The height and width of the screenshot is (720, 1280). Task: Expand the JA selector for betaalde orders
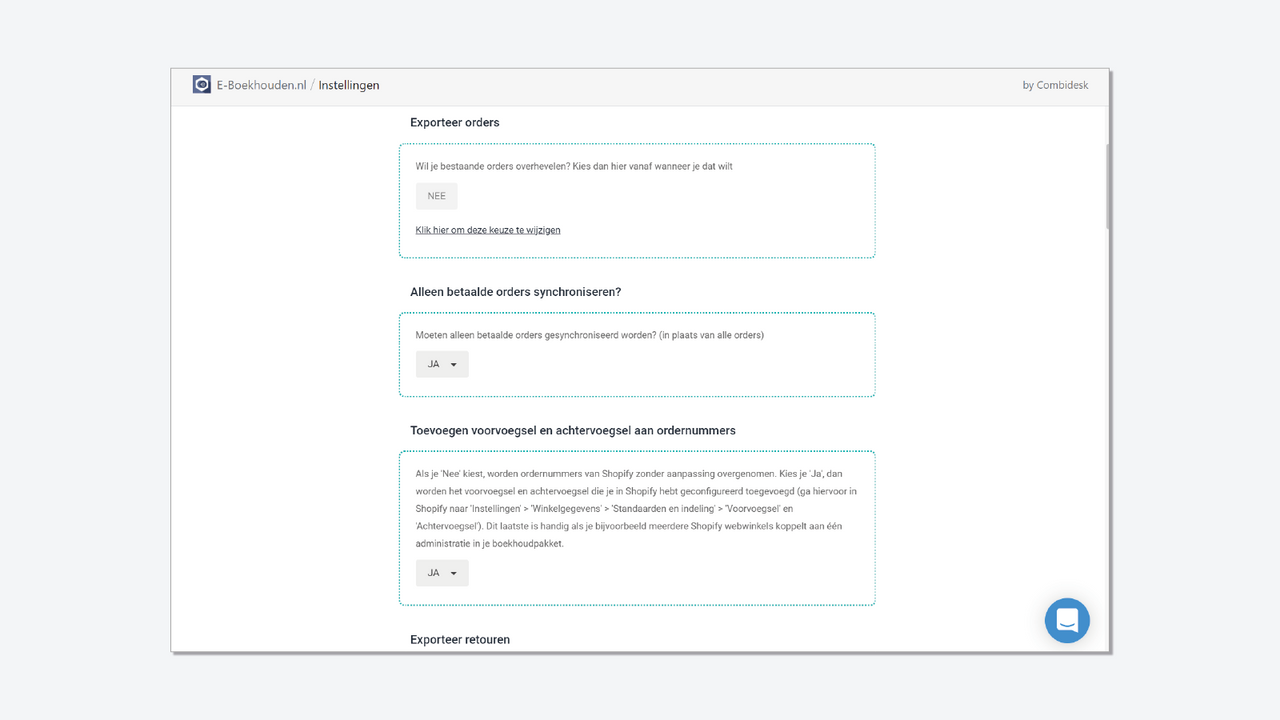point(442,364)
